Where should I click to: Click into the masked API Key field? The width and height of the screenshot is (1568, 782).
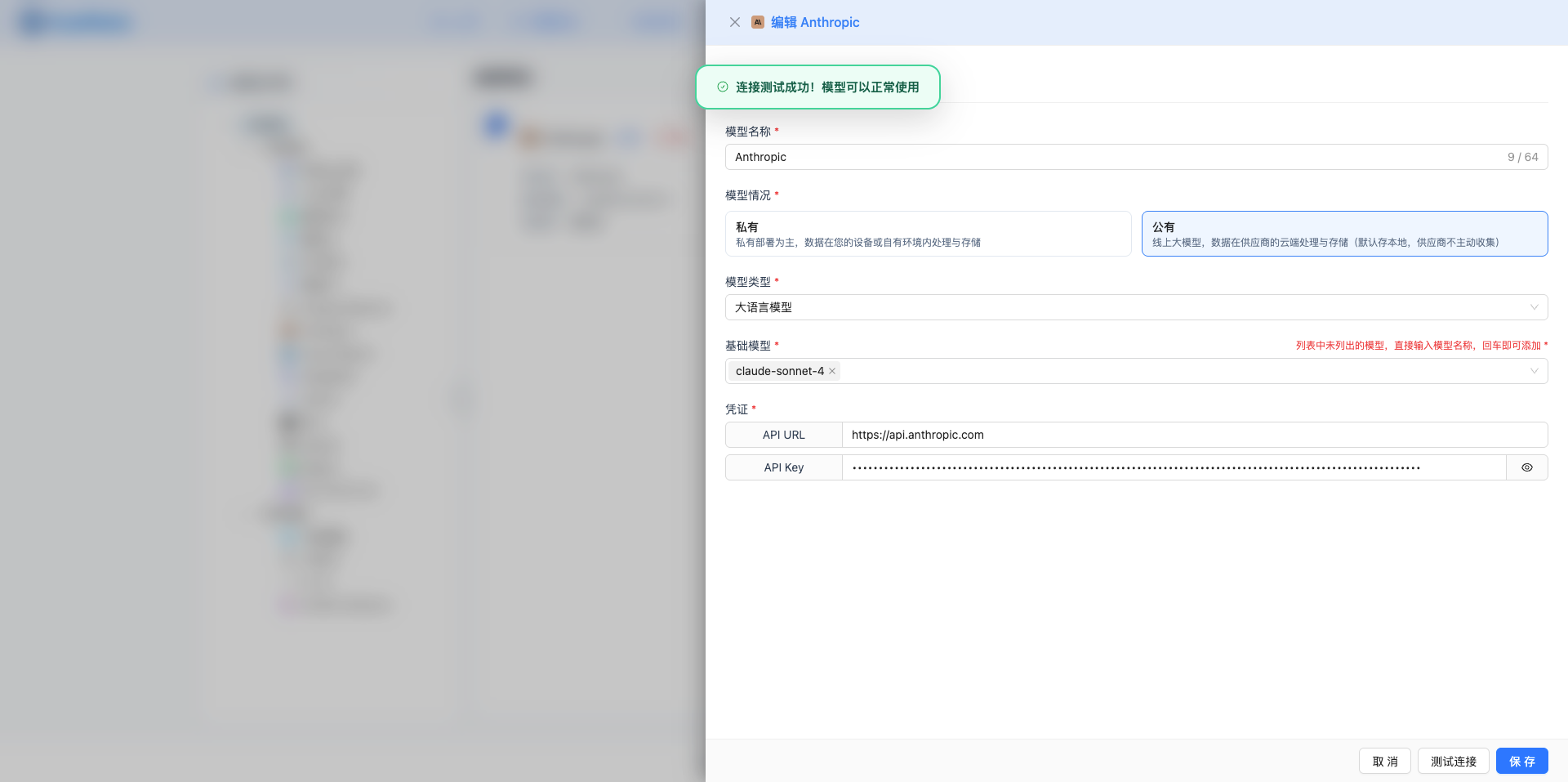click(x=1173, y=467)
